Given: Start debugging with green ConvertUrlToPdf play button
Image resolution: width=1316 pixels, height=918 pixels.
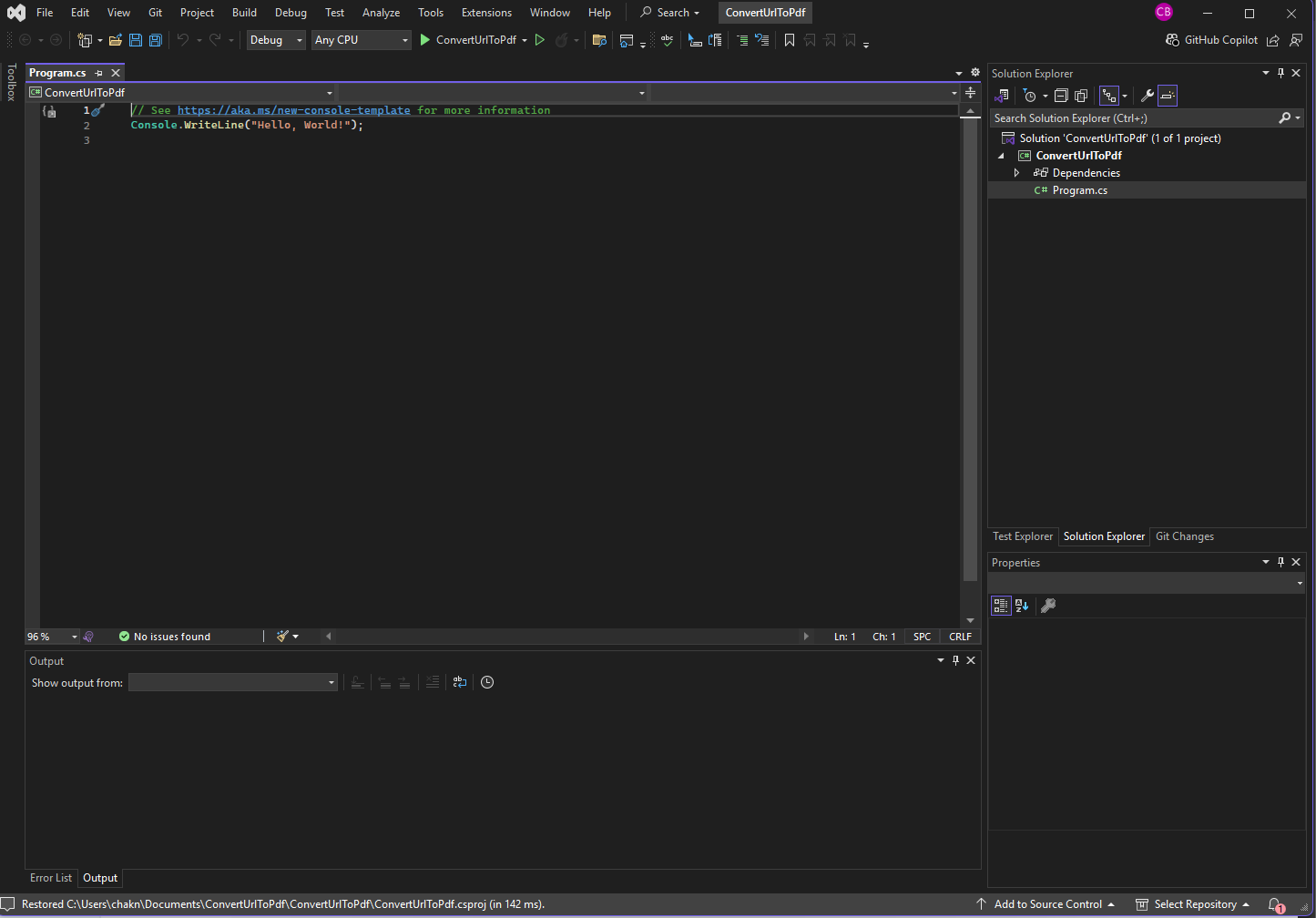Looking at the screenshot, I should tap(467, 40).
